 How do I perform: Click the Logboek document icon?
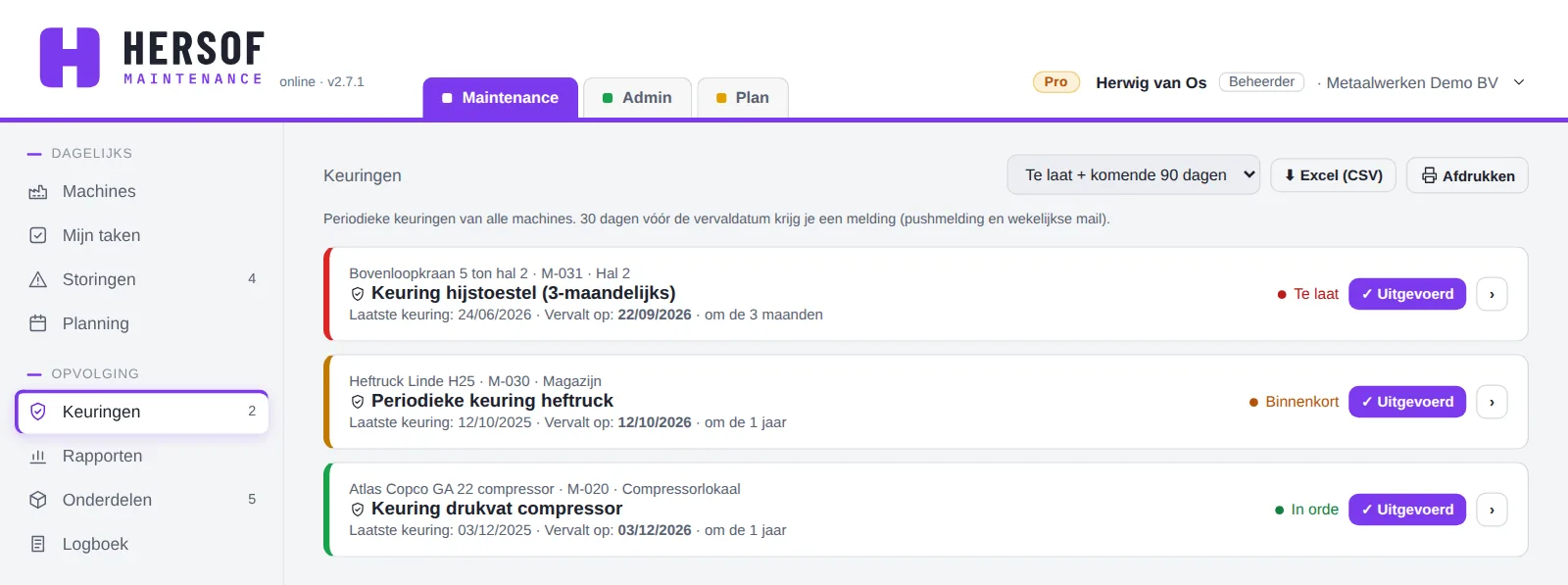(x=38, y=544)
